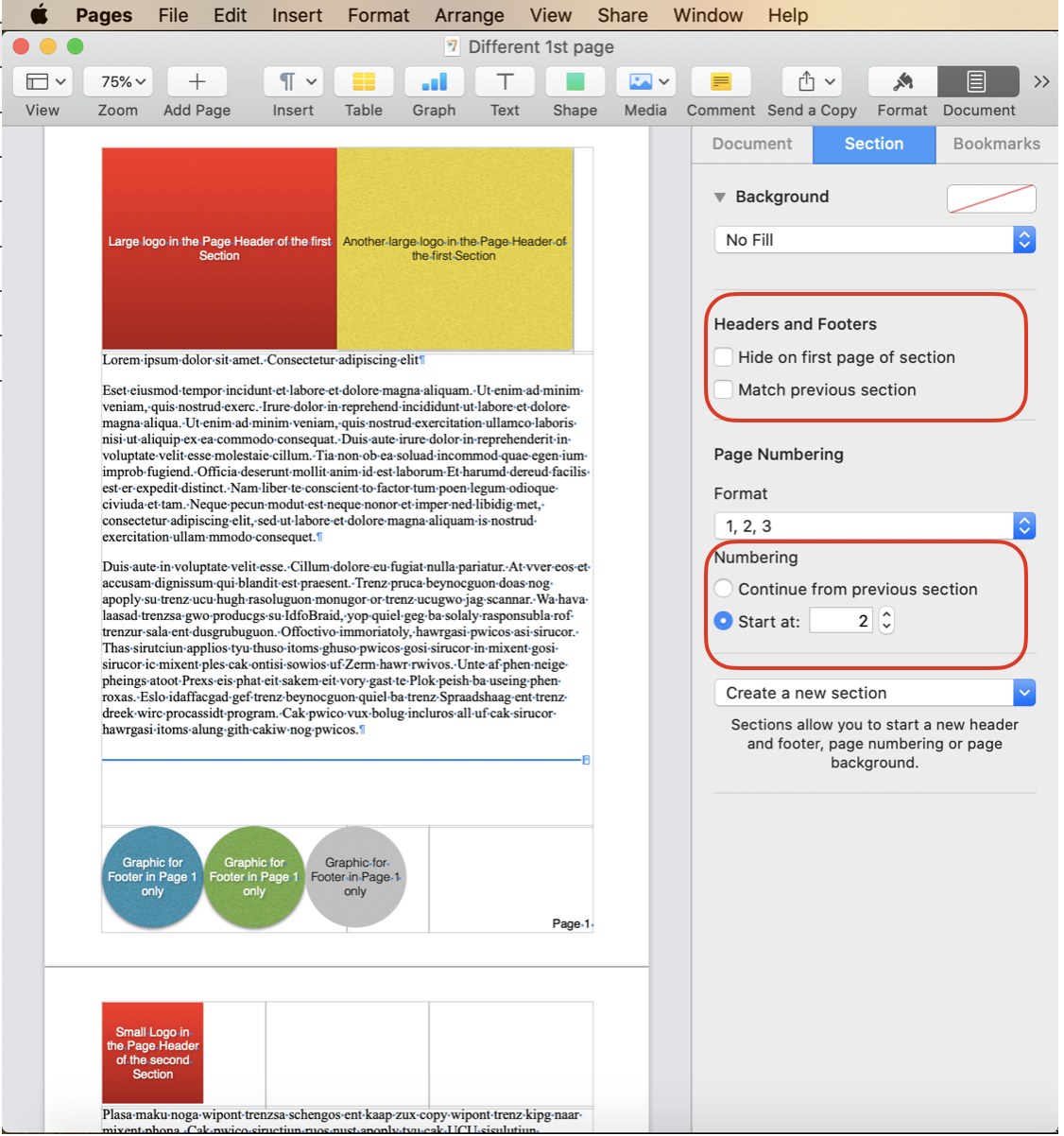Insert a Table from the toolbar
This screenshot has height=1136, width=1064.
click(x=364, y=82)
